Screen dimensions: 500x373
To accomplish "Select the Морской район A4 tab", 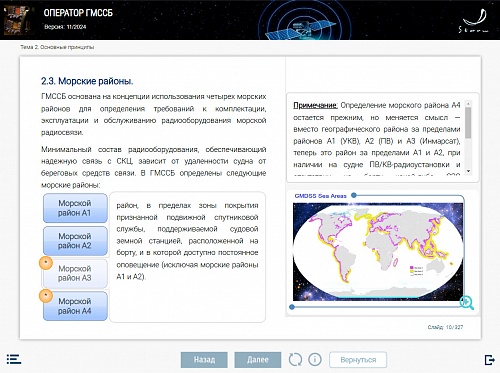I will [75, 306].
